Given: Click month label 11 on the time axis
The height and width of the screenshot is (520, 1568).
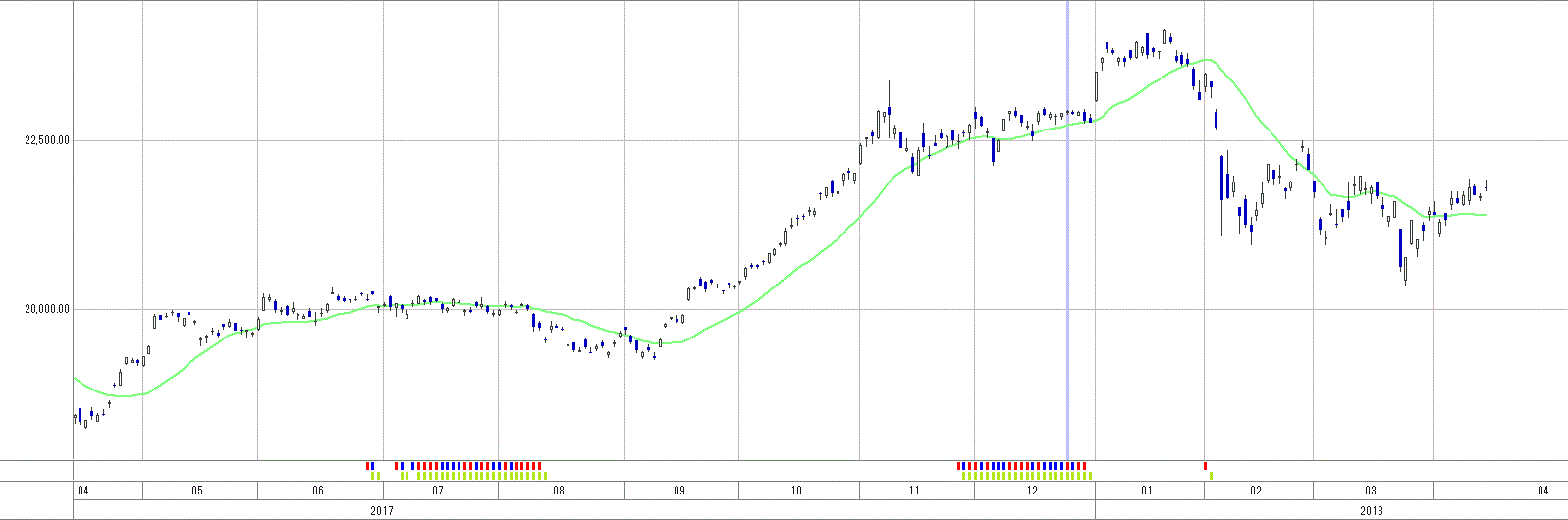Looking at the screenshot, I should pos(914,491).
